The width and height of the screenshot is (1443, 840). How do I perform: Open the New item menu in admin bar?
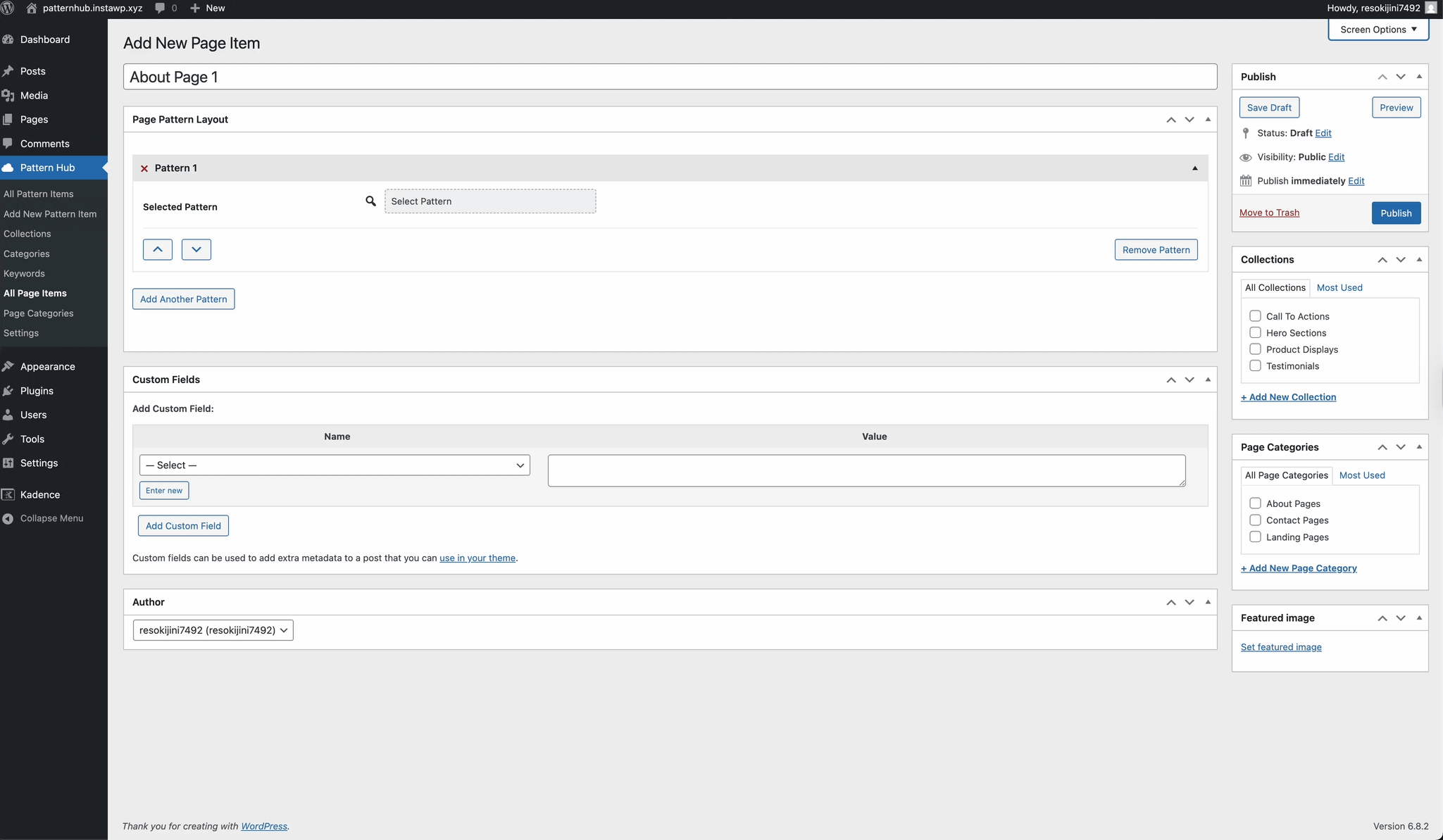(206, 8)
